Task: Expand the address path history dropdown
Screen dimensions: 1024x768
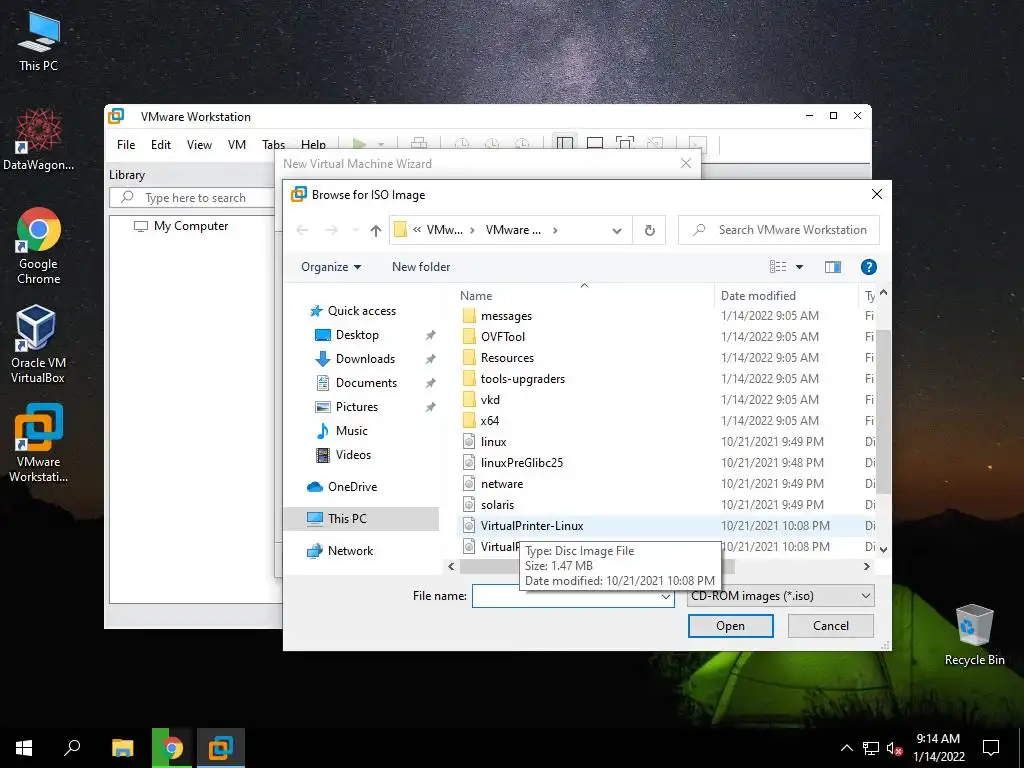Action: tap(616, 231)
